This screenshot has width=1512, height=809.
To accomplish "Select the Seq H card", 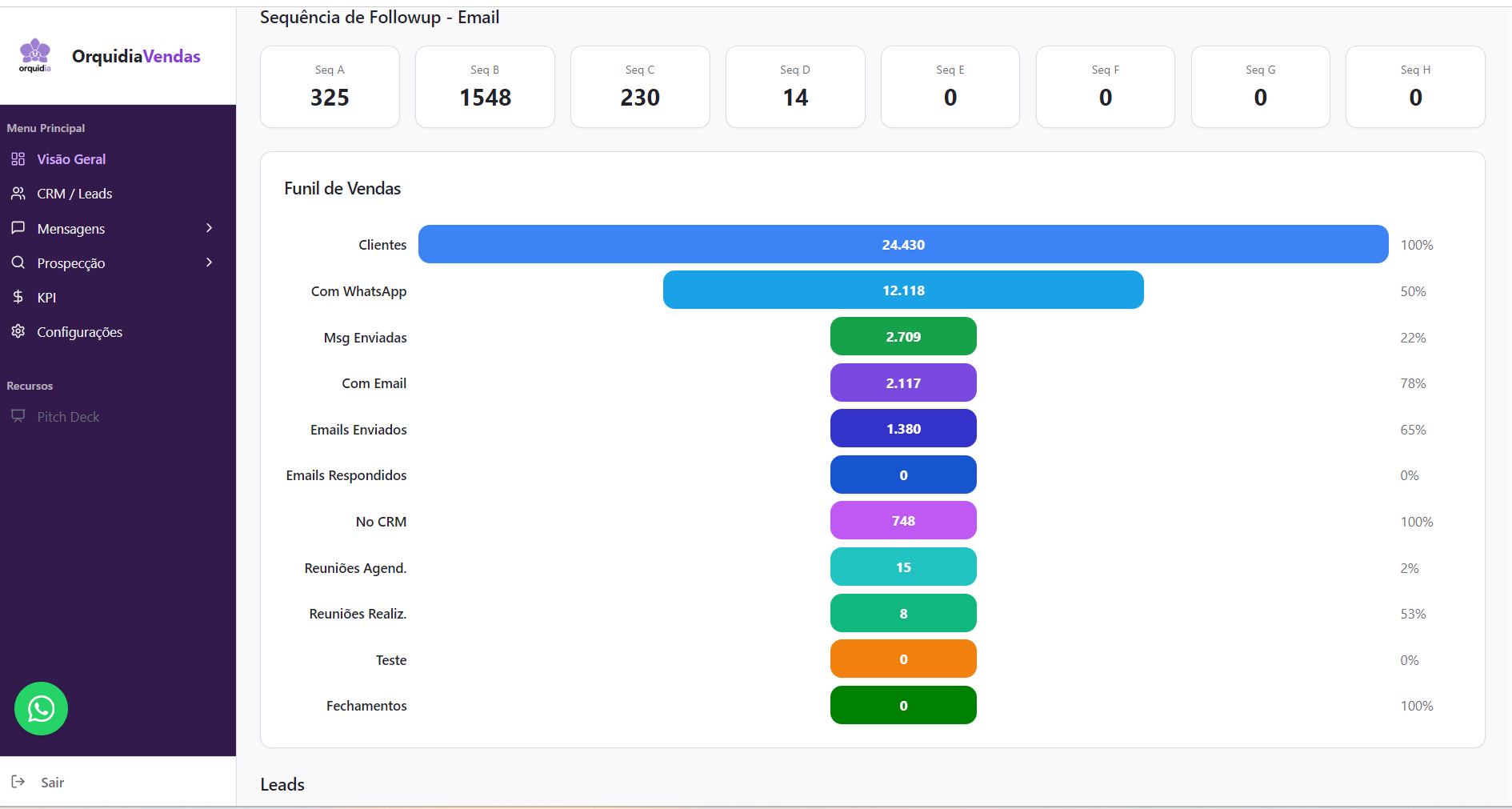I will 1415,86.
